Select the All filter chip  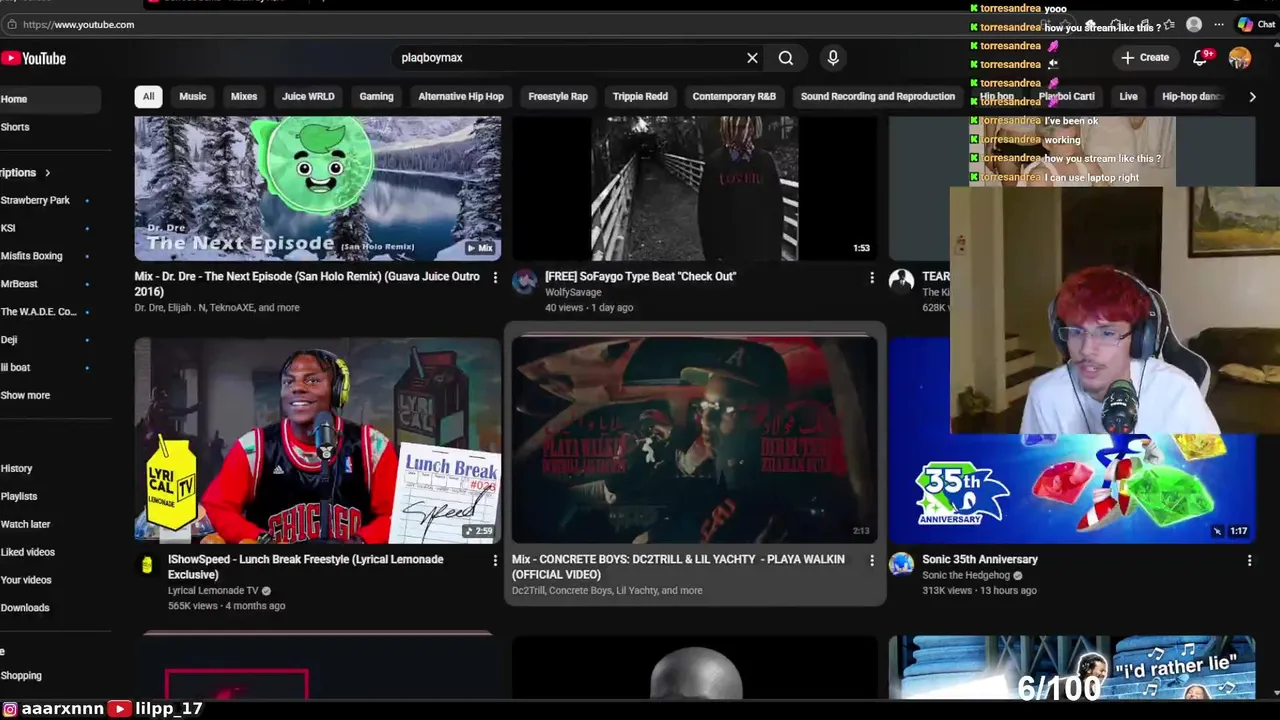point(148,97)
